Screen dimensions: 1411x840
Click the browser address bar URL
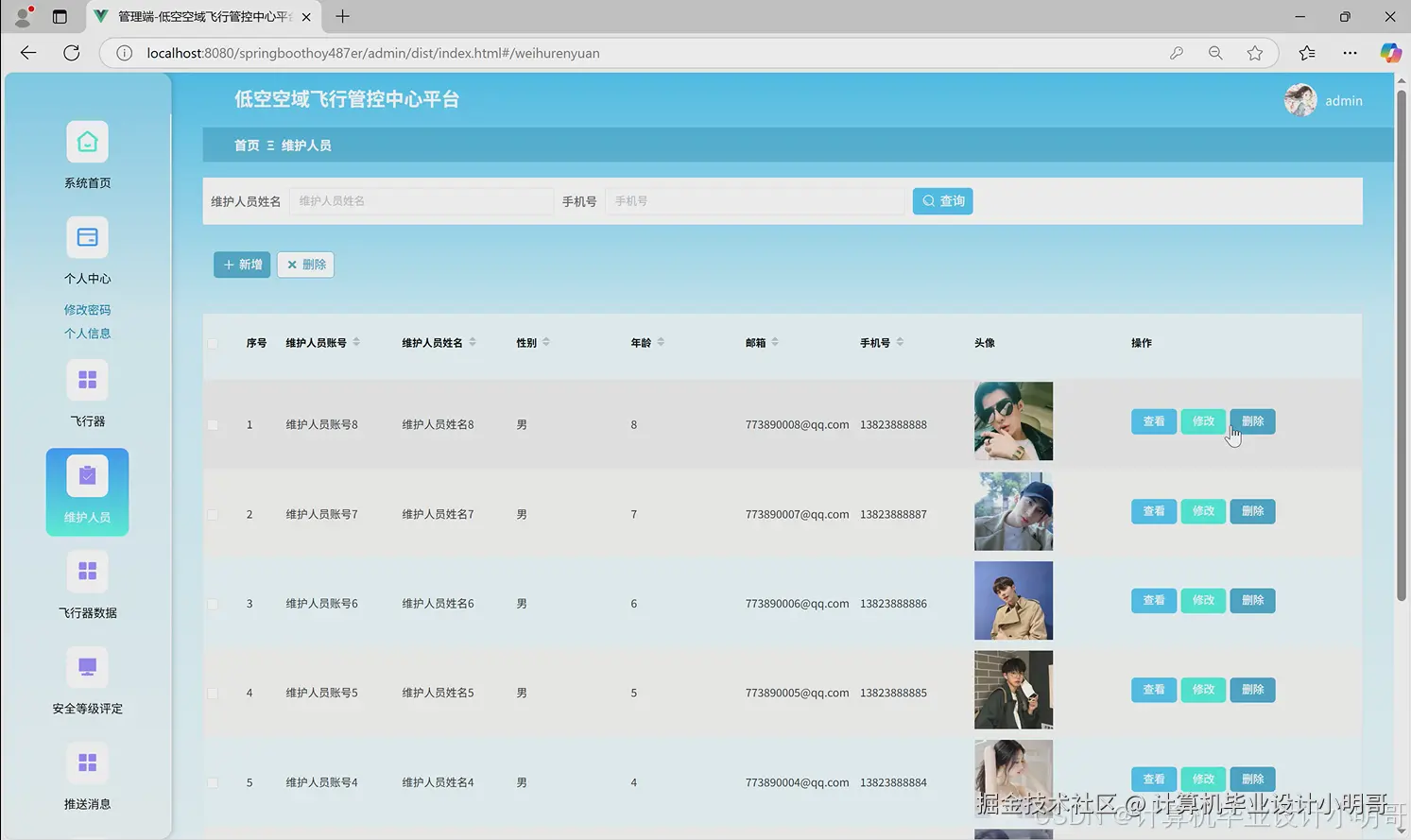click(373, 53)
